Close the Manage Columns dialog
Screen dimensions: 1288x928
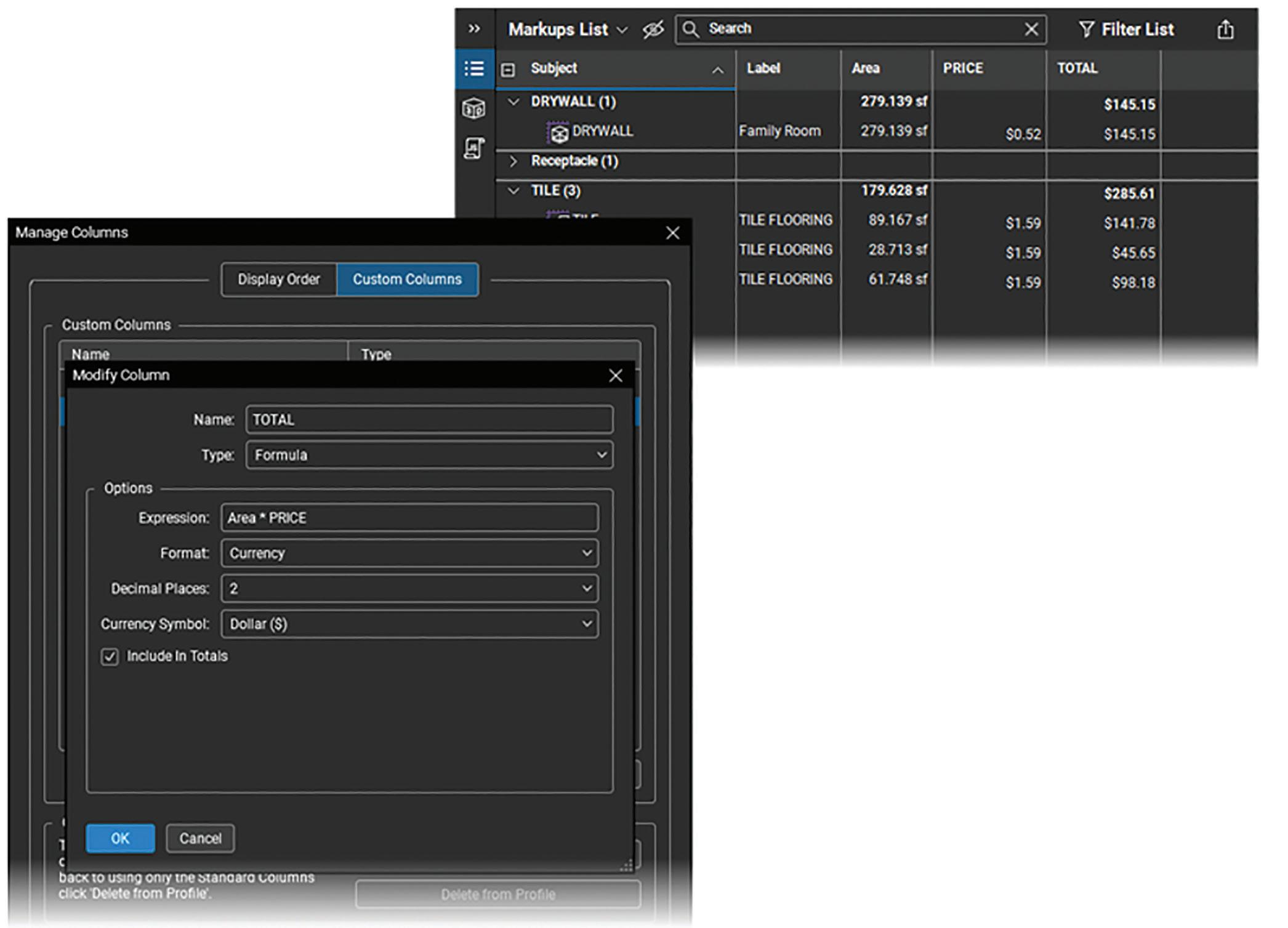click(672, 233)
